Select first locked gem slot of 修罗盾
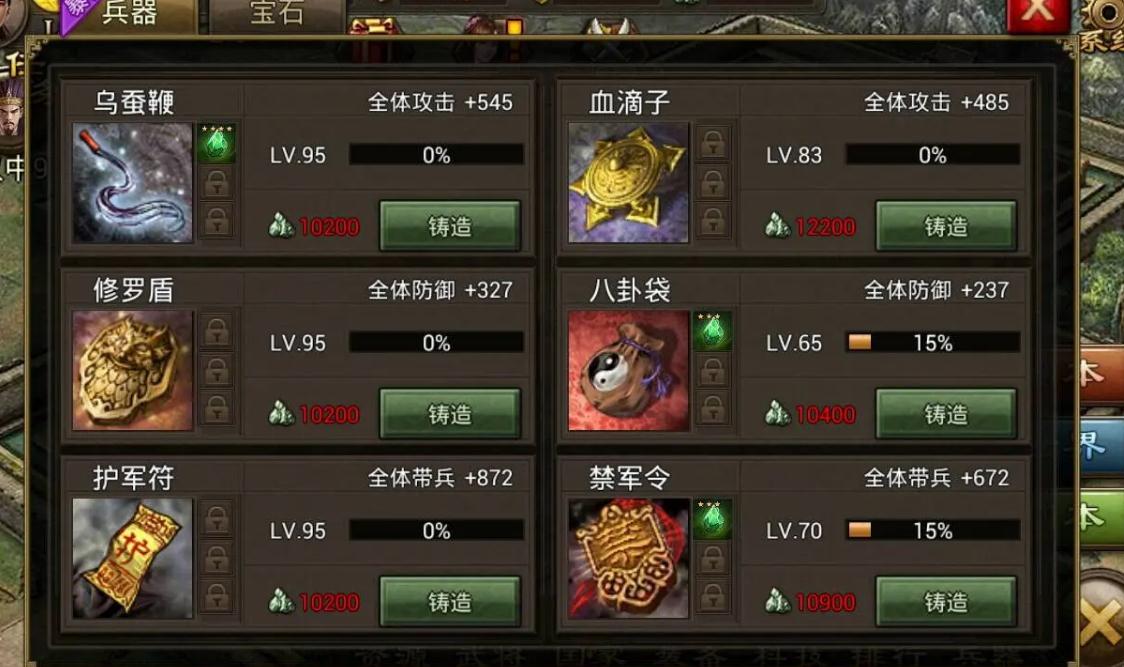Viewport: 1124px width, 667px height. point(216,331)
